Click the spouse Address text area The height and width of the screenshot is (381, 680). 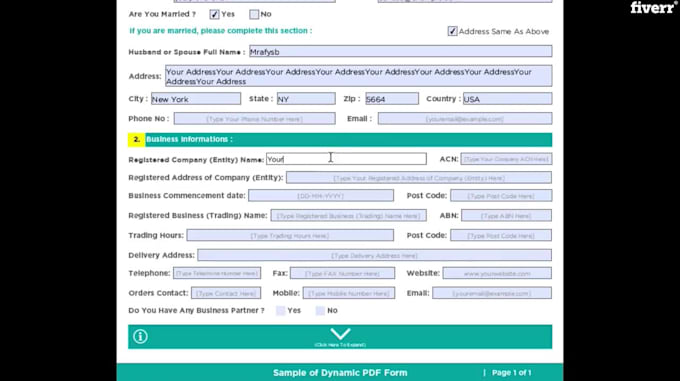pyautogui.click(x=358, y=76)
